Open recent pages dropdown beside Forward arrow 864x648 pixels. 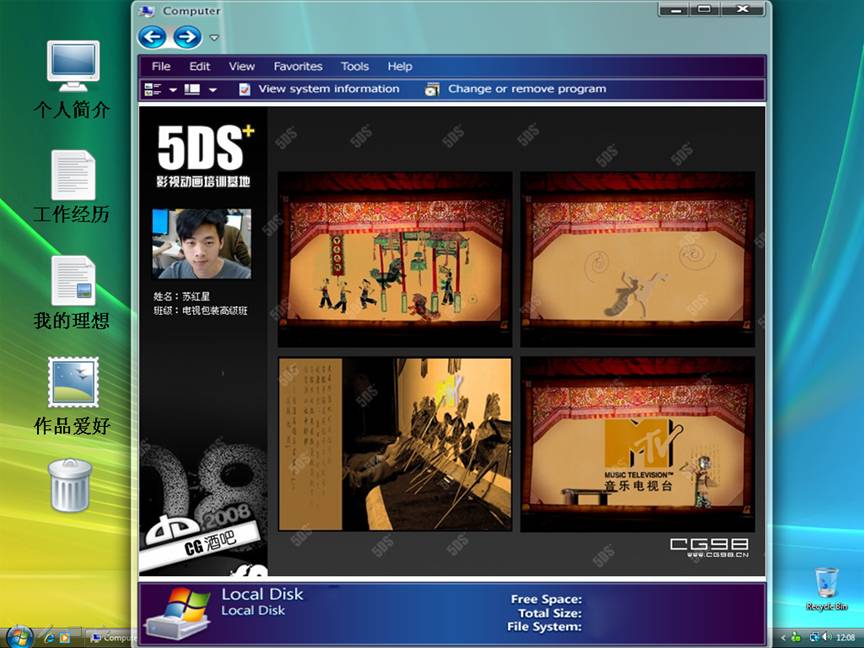tap(214, 38)
